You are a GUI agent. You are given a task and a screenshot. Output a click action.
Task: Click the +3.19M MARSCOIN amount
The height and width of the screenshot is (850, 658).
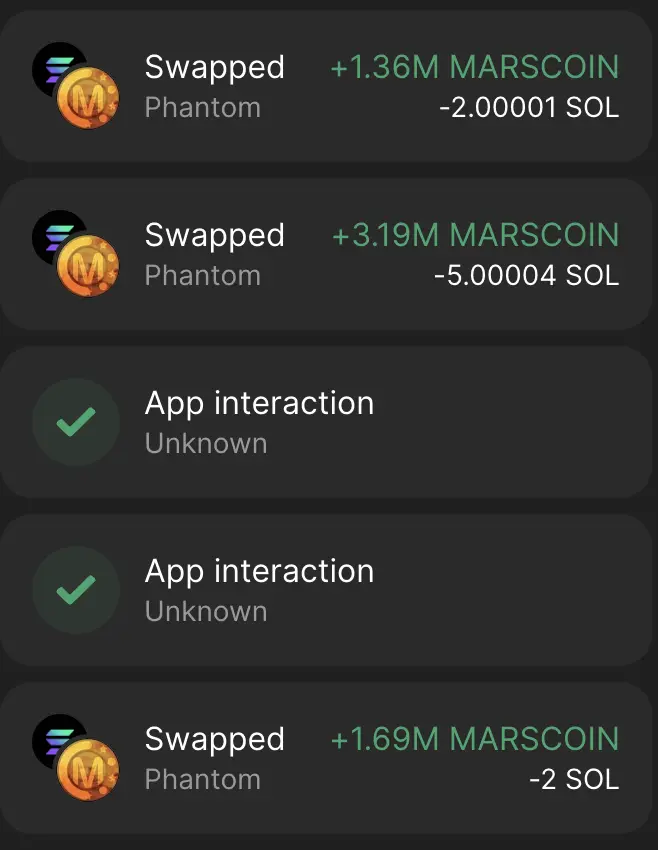475,235
